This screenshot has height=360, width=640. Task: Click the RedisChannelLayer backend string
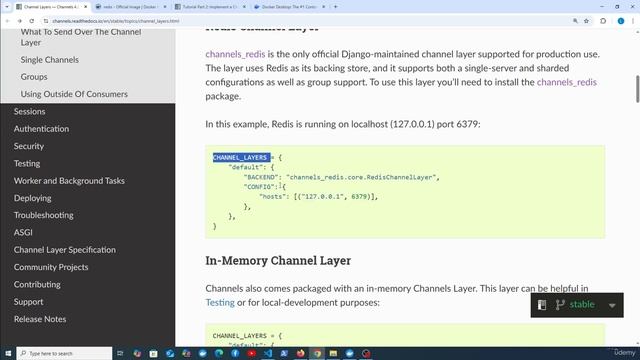[361, 177]
